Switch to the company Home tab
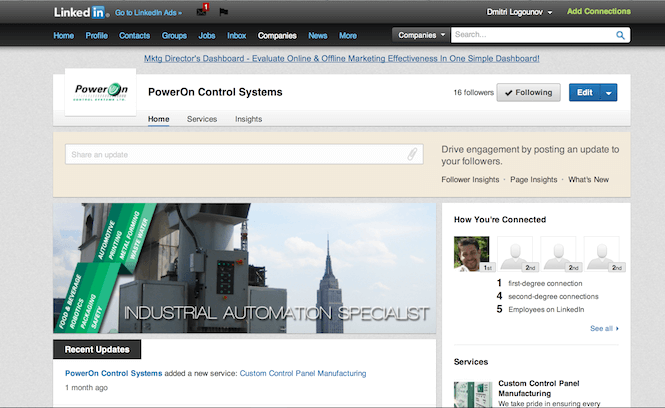This screenshot has width=665, height=408. [159, 119]
